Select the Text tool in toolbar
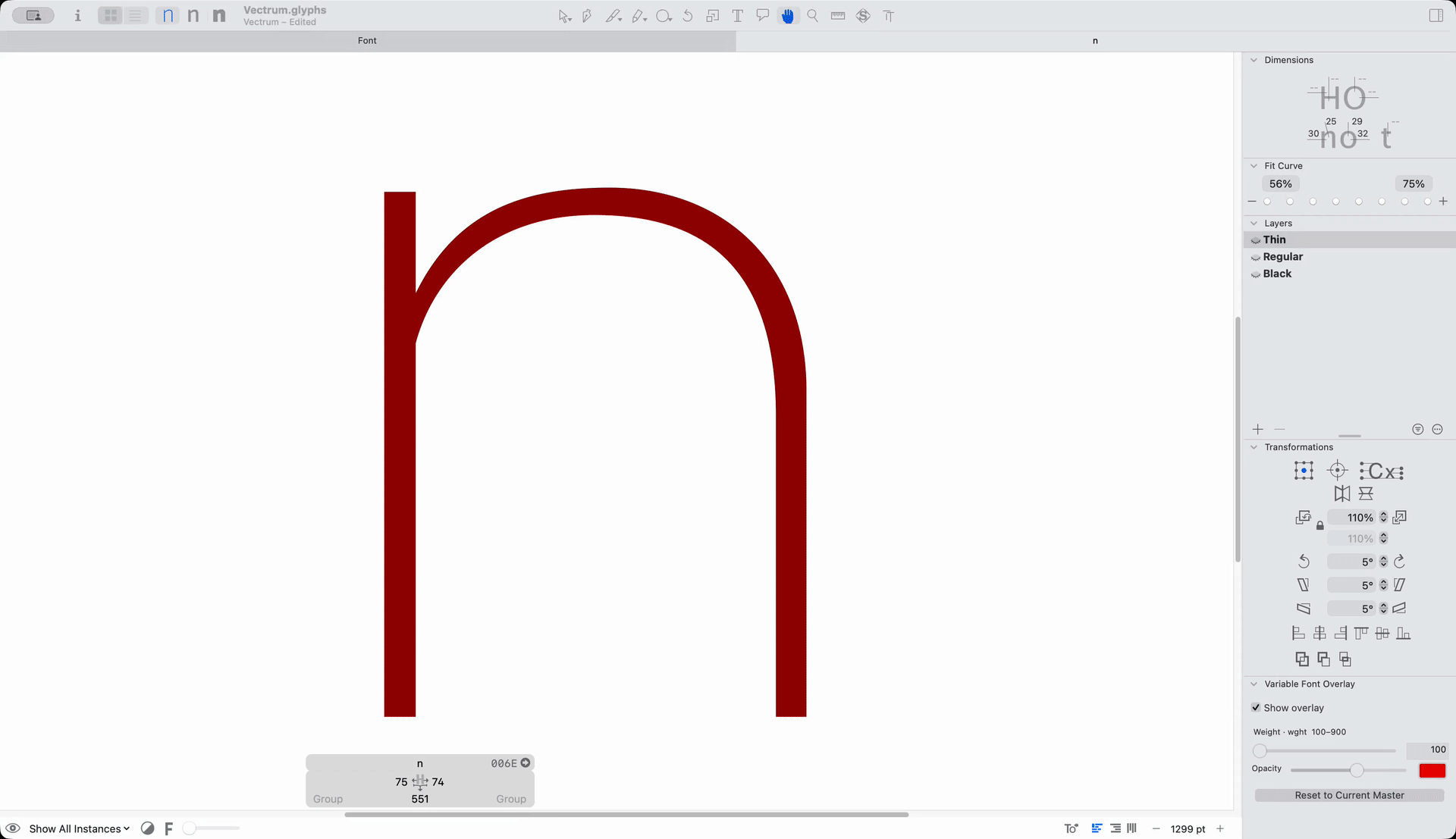Image resolution: width=1456 pixels, height=839 pixels. tap(737, 16)
